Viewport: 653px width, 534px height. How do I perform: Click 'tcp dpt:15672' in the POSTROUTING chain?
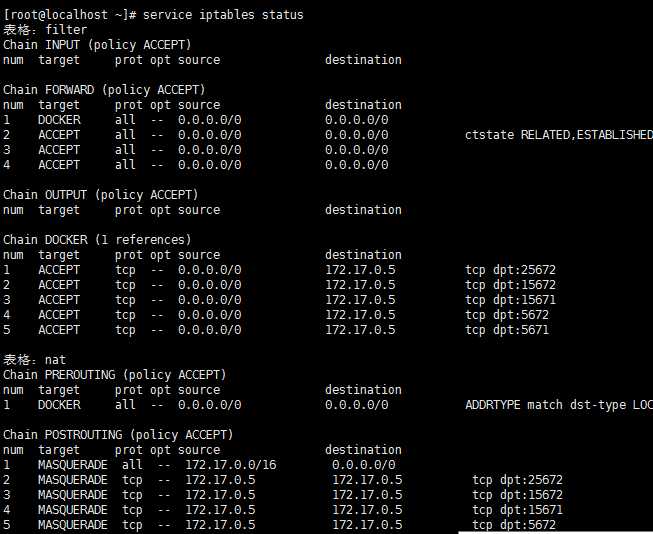click(517, 494)
